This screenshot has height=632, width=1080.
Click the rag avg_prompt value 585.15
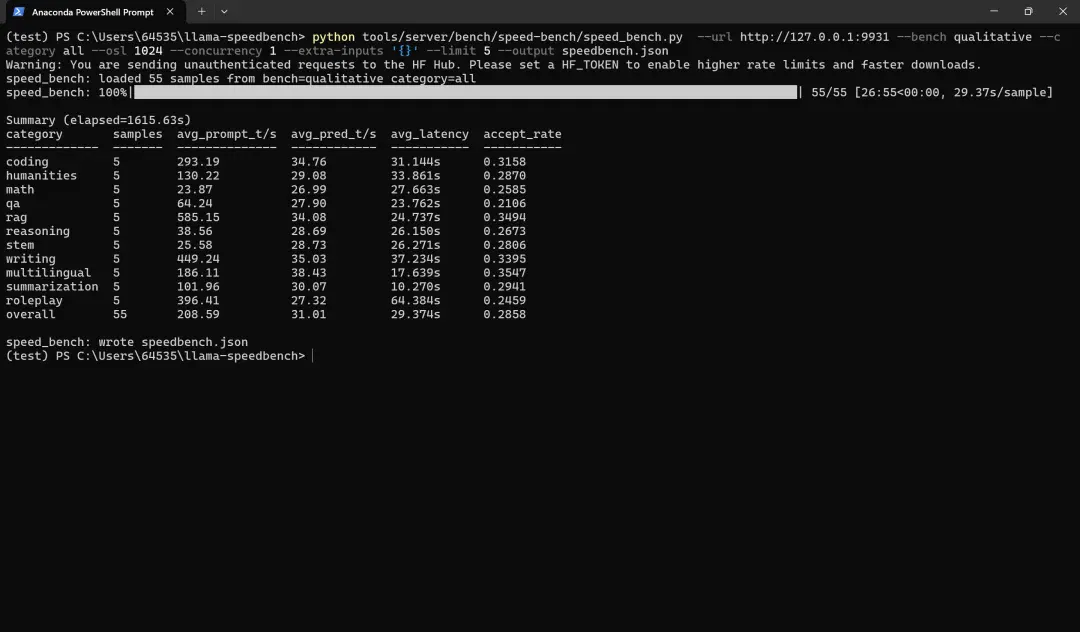coord(198,218)
